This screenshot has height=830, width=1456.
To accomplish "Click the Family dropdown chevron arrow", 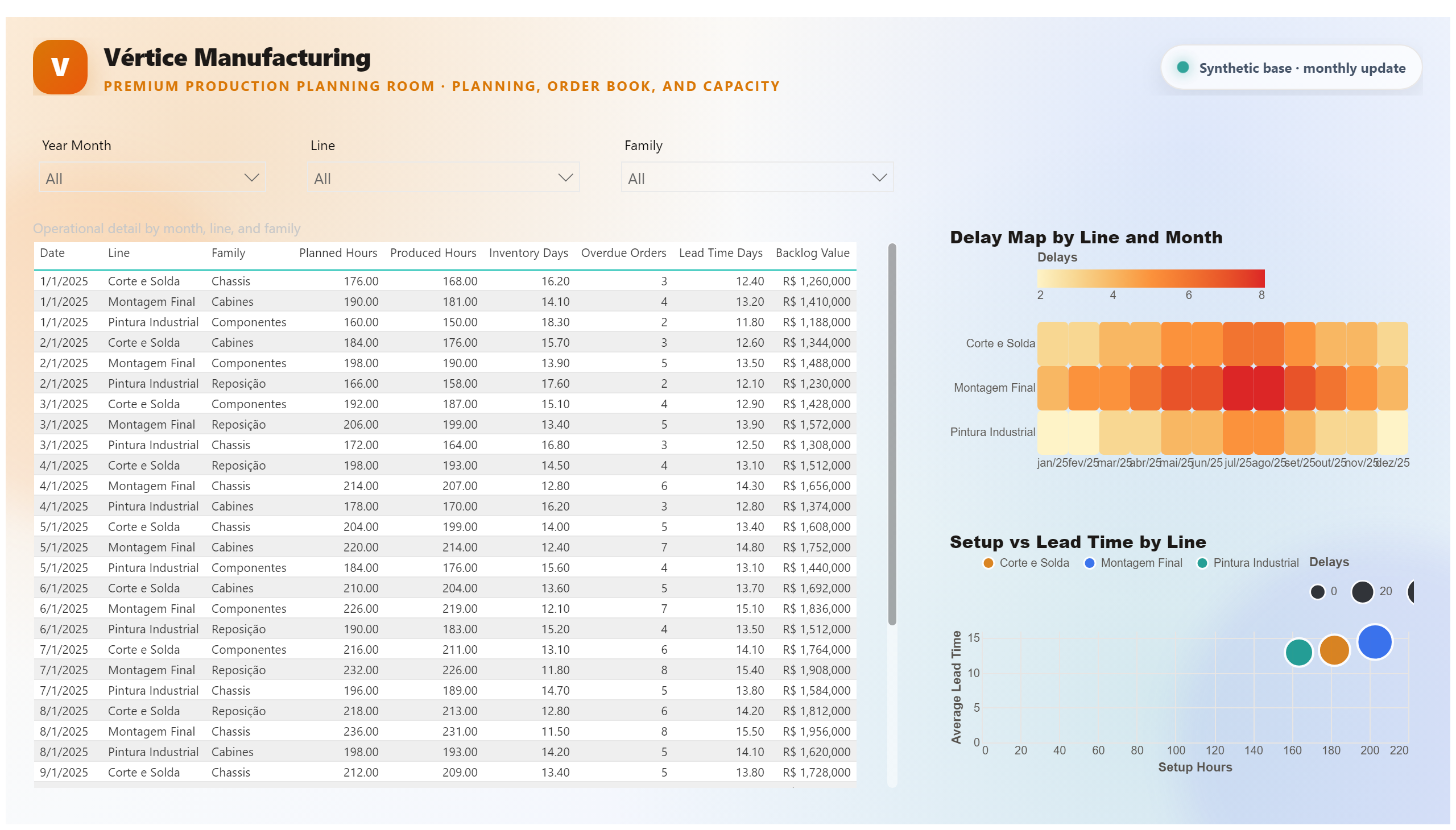I will pyautogui.click(x=879, y=178).
